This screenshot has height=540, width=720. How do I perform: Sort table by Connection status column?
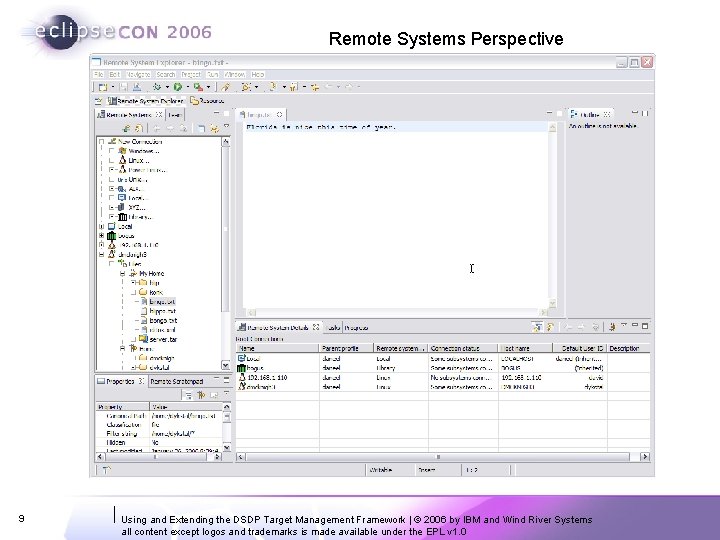coord(463,349)
